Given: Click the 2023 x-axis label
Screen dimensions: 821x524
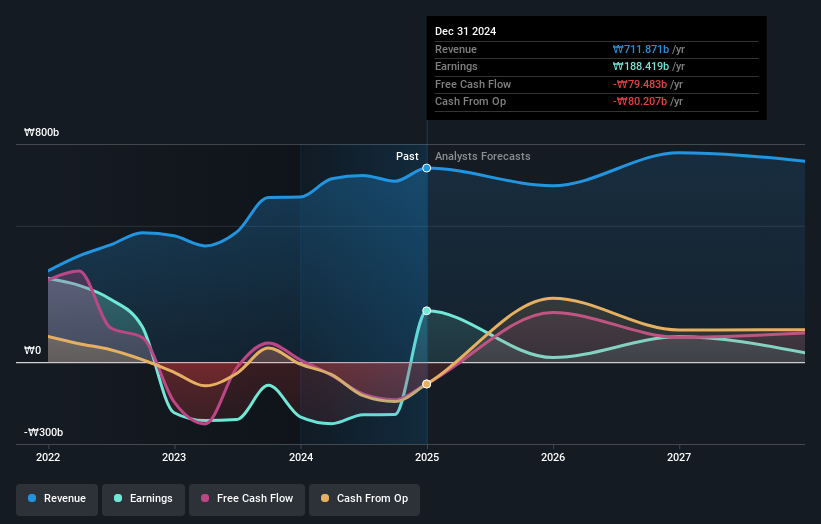Looking at the screenshot, I should 174,458.
